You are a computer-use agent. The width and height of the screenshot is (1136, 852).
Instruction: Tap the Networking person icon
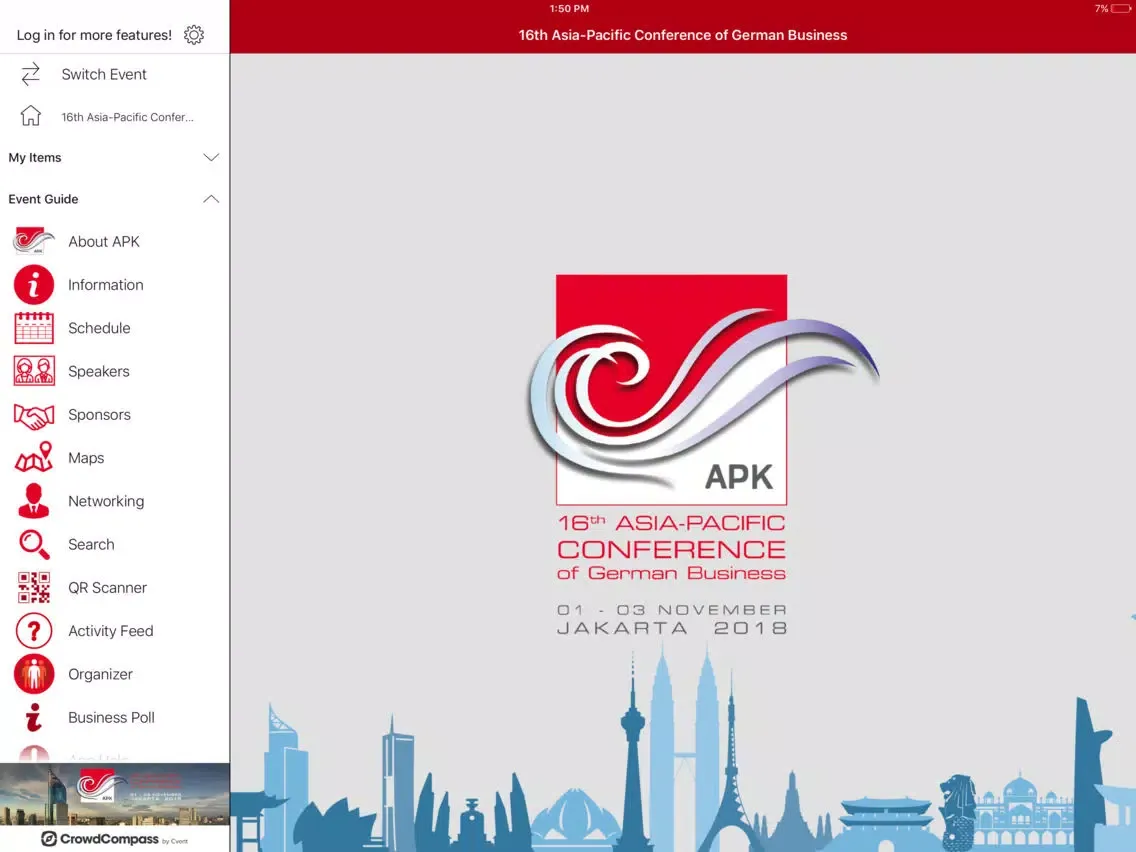pos(33,501)
